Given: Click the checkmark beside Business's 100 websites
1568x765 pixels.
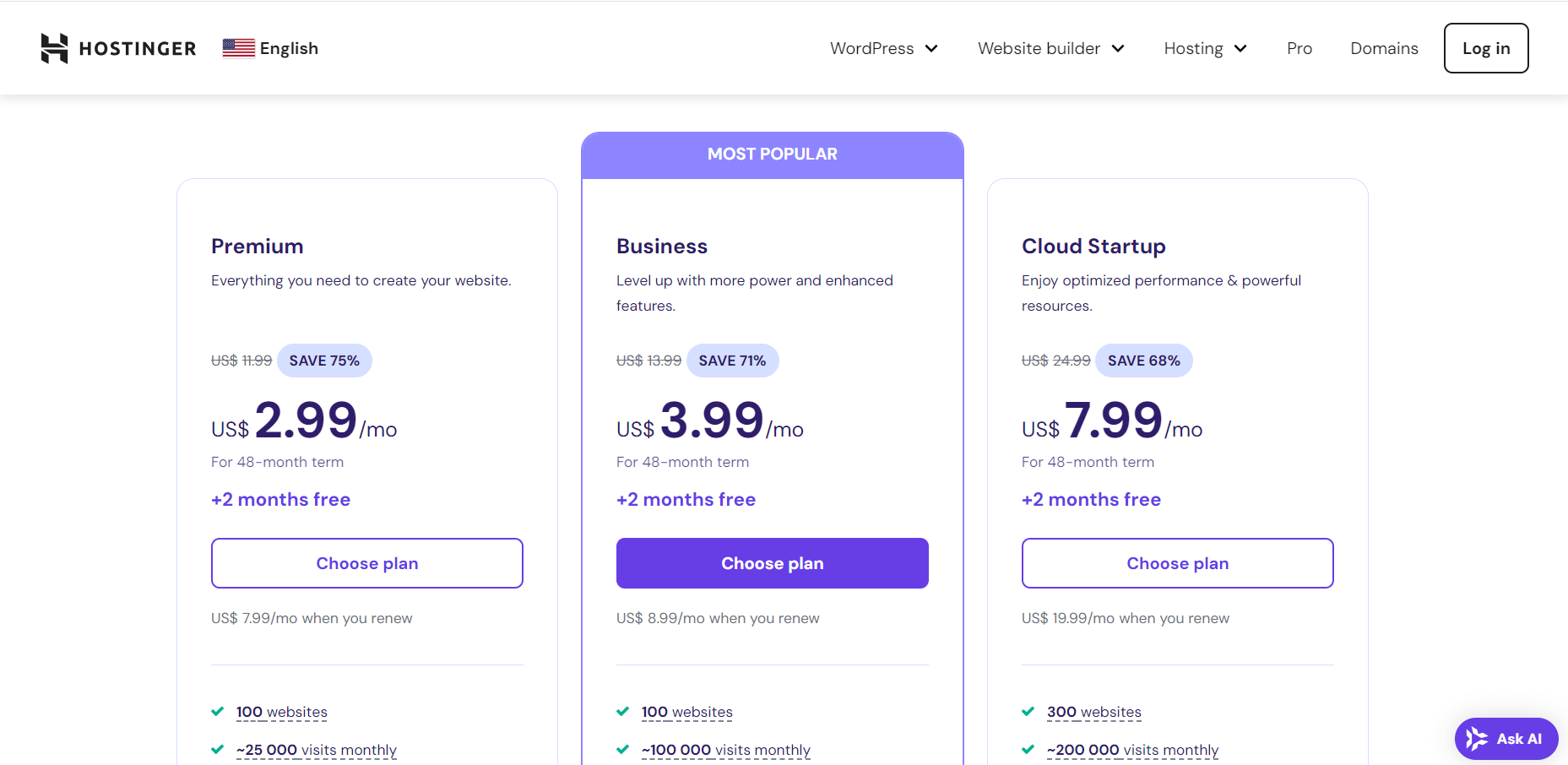Looking at the screenshot, I should click(622, 711).
